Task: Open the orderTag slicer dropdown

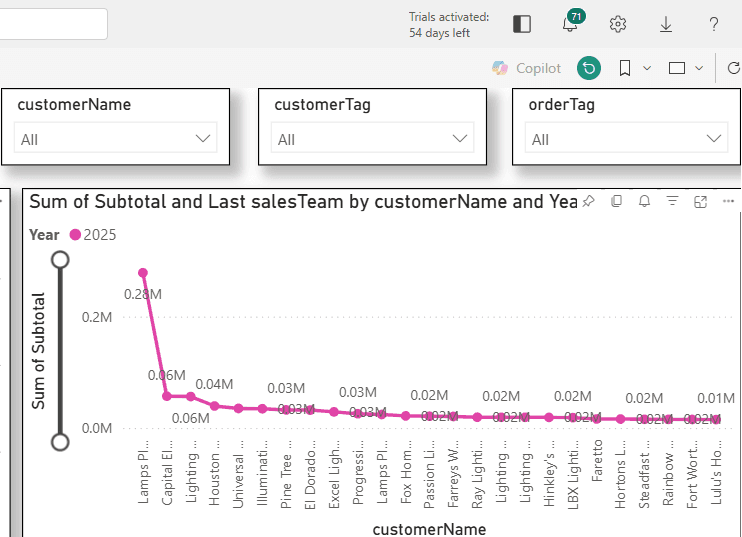Action: coord(627,138)
